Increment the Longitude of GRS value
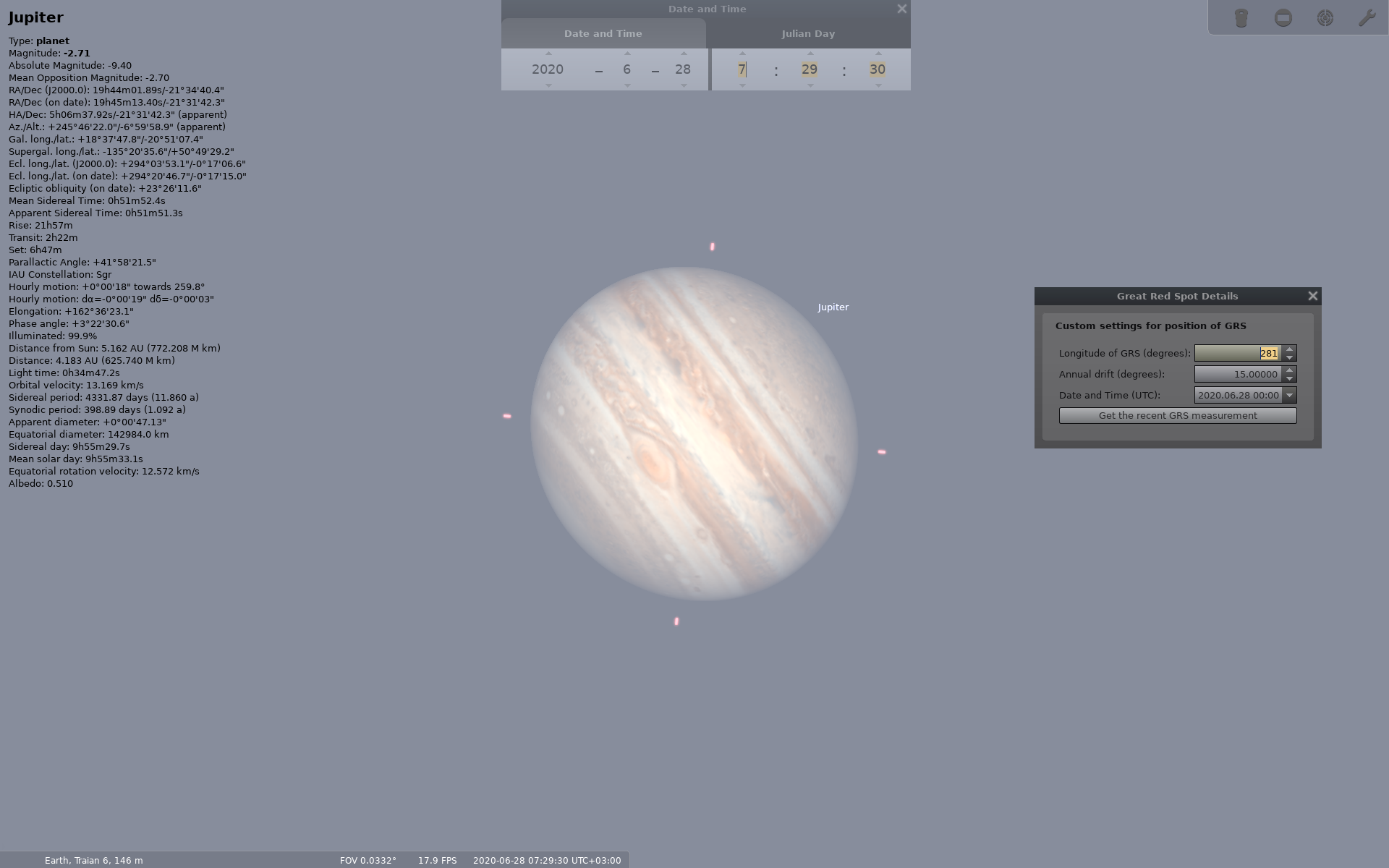Screen dimensions: 1389x868 point(1291,349)
